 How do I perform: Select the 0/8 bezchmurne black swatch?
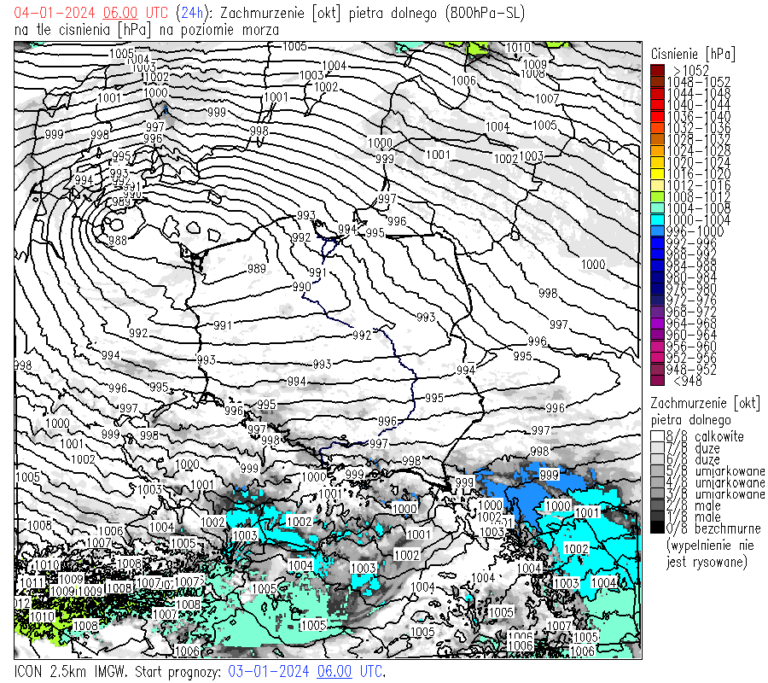tap(656, 528)
